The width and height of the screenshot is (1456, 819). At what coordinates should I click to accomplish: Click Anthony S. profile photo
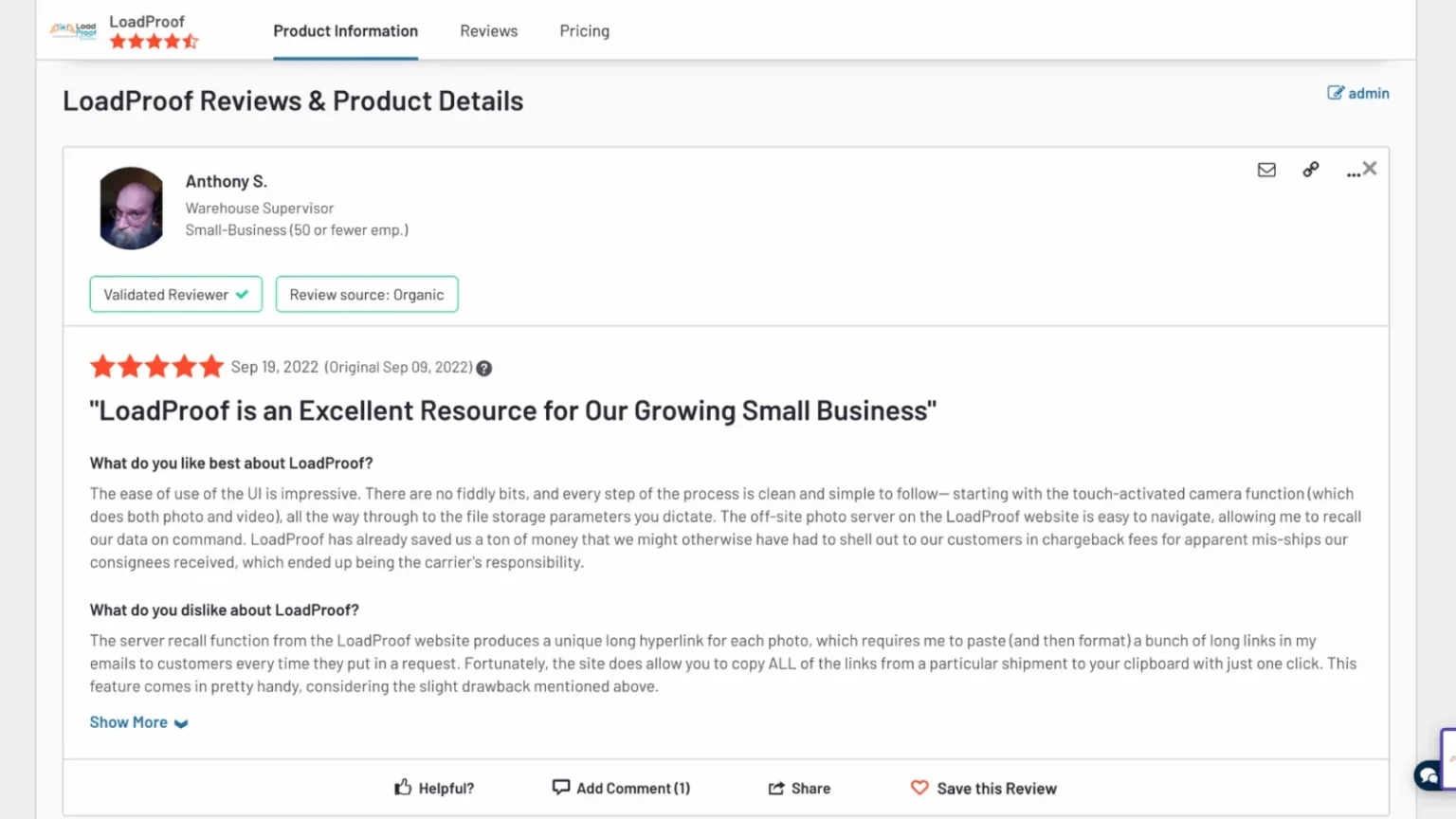(132, 209)
